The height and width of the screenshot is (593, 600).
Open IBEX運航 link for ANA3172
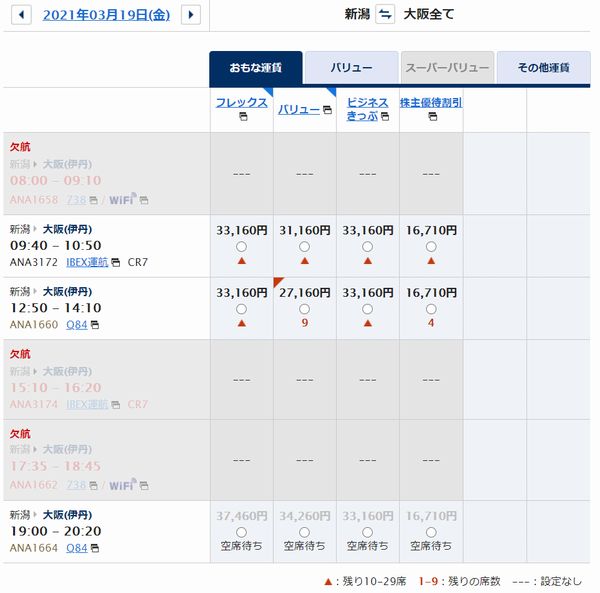87,262
